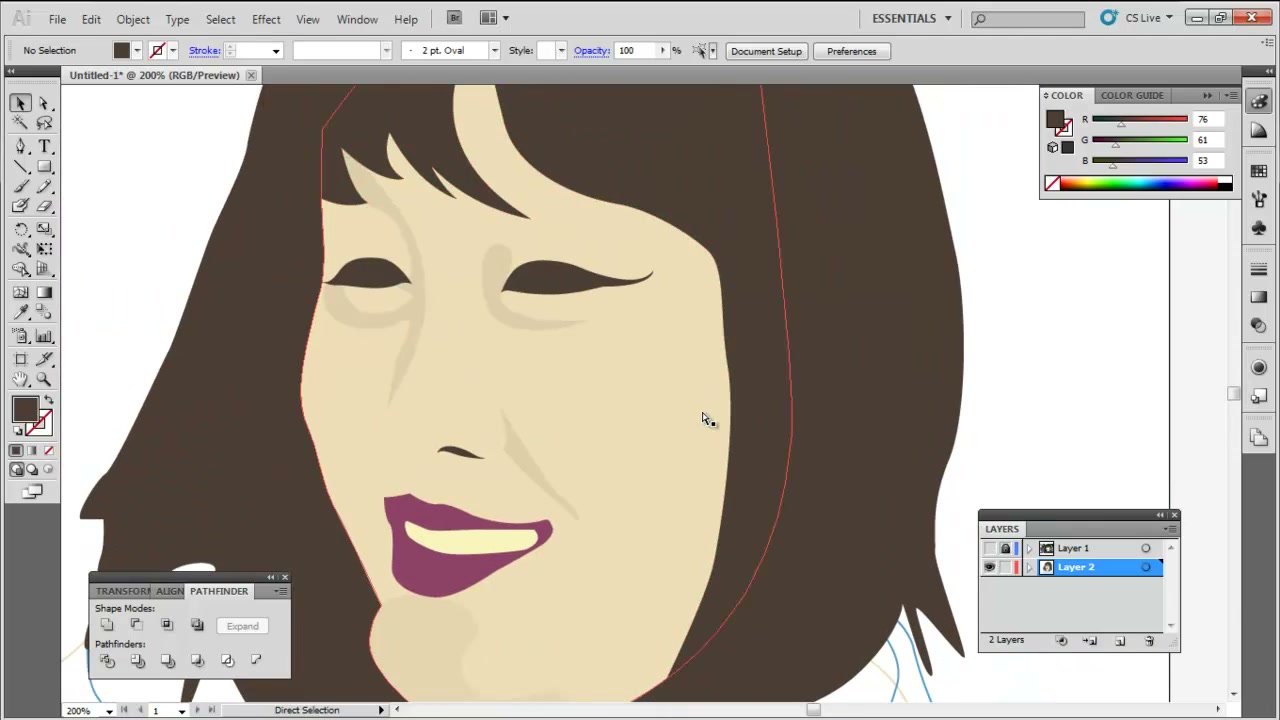Show Layer 1 via its empty visibility box
The width and height of the screenshot is (1280, 720).
[x=990, y=548]
